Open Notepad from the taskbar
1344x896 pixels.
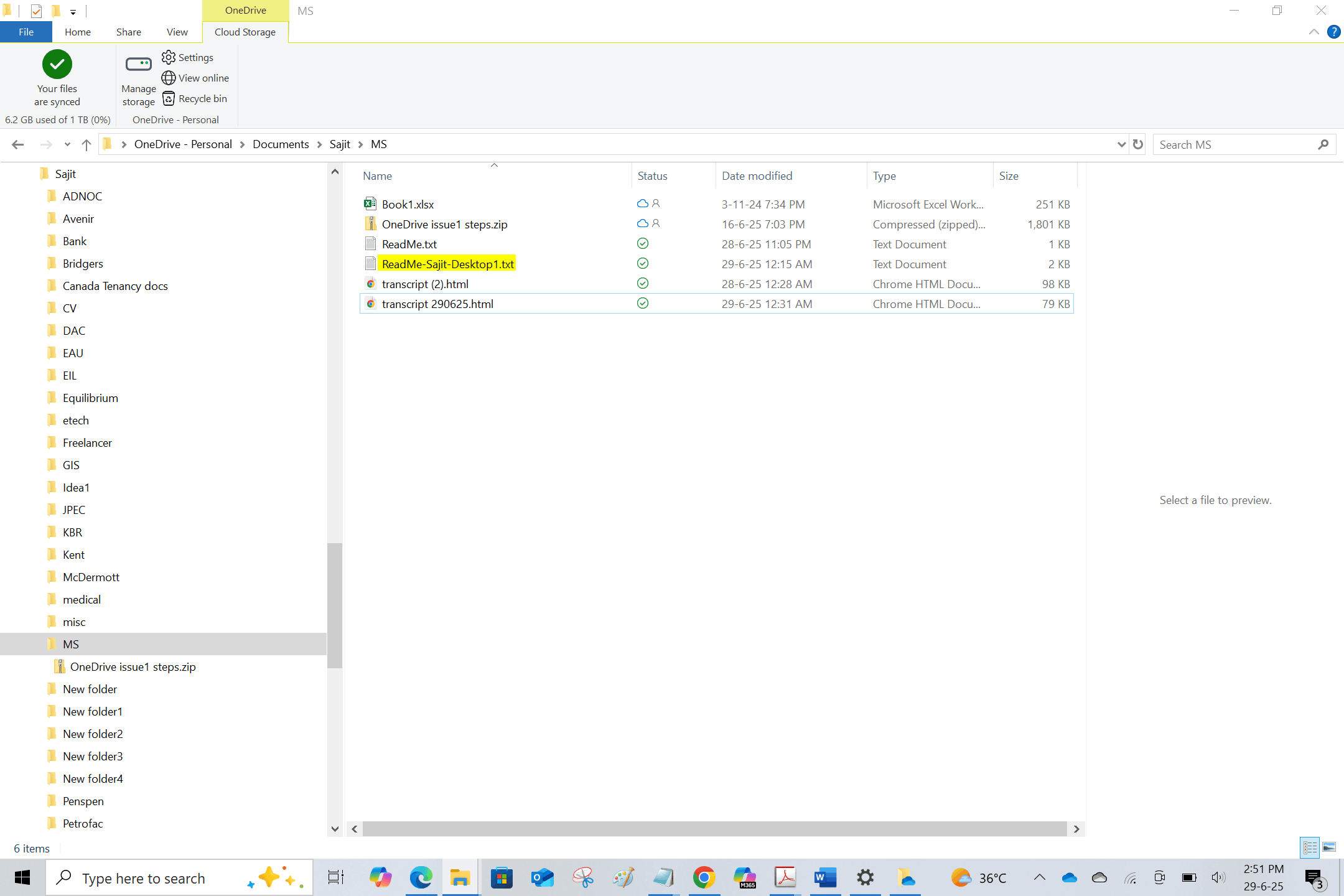coord(663,877)
